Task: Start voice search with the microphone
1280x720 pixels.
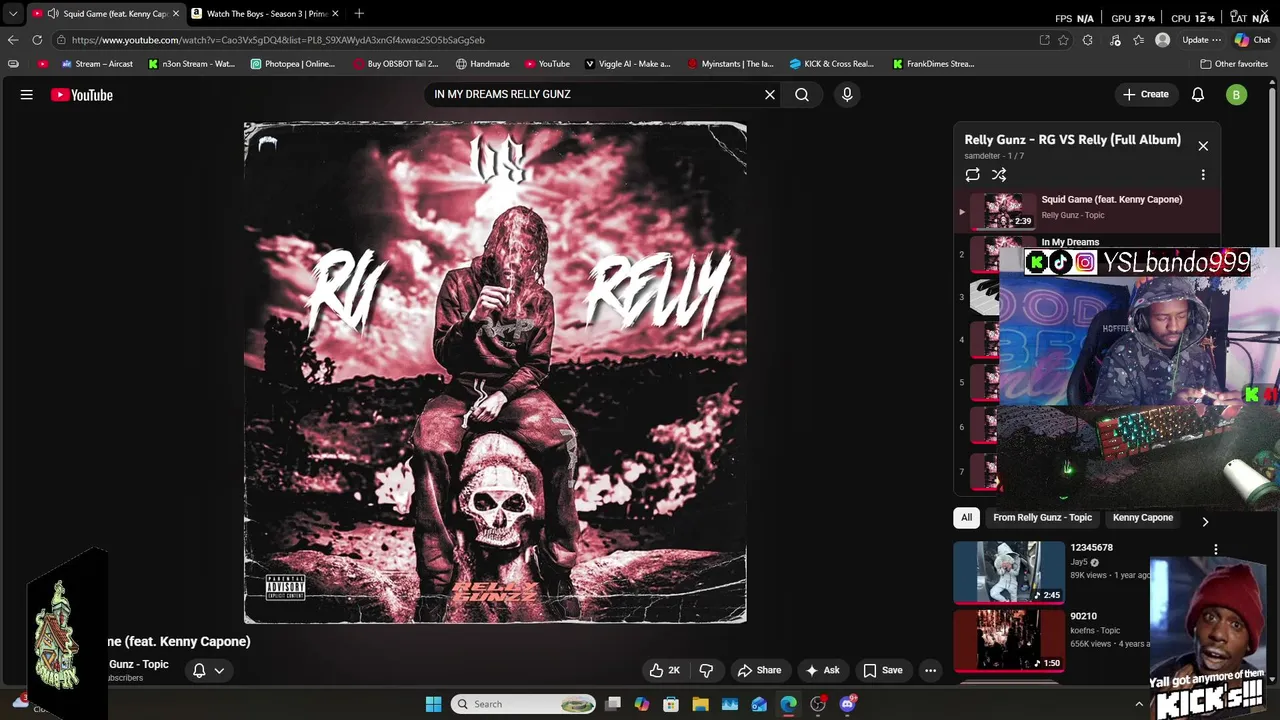Action: [x=847, y=94]
